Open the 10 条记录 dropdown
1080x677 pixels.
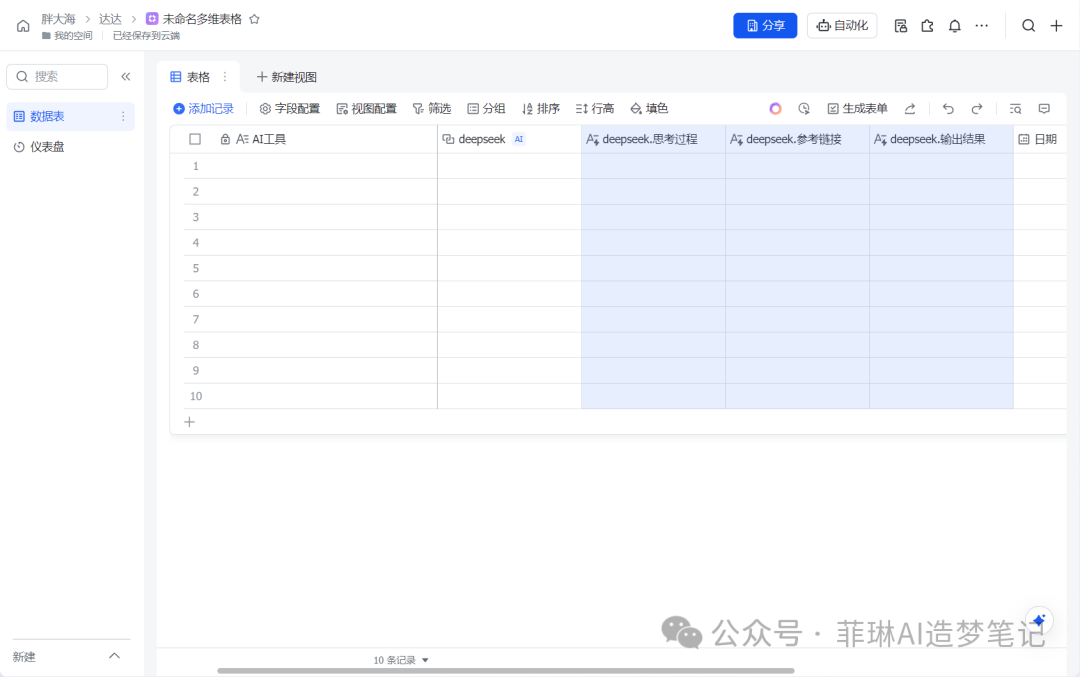click(x=400, y=660)
